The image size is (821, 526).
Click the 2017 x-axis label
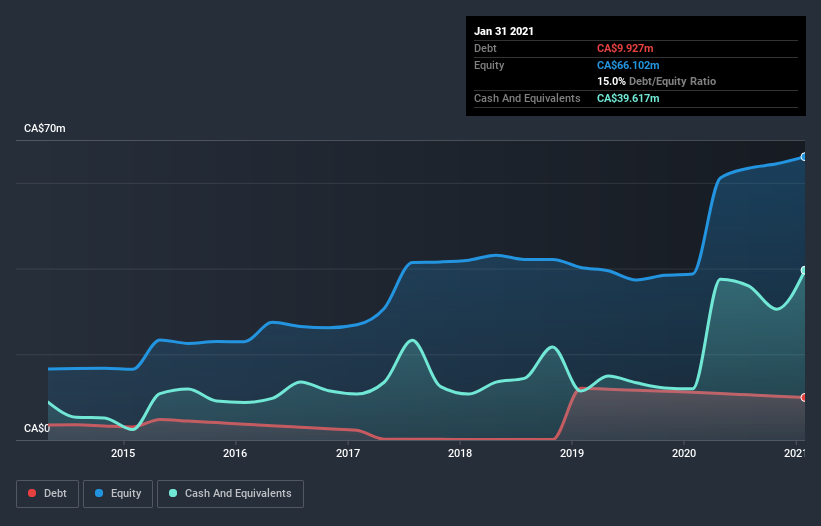tap(348, 453)
